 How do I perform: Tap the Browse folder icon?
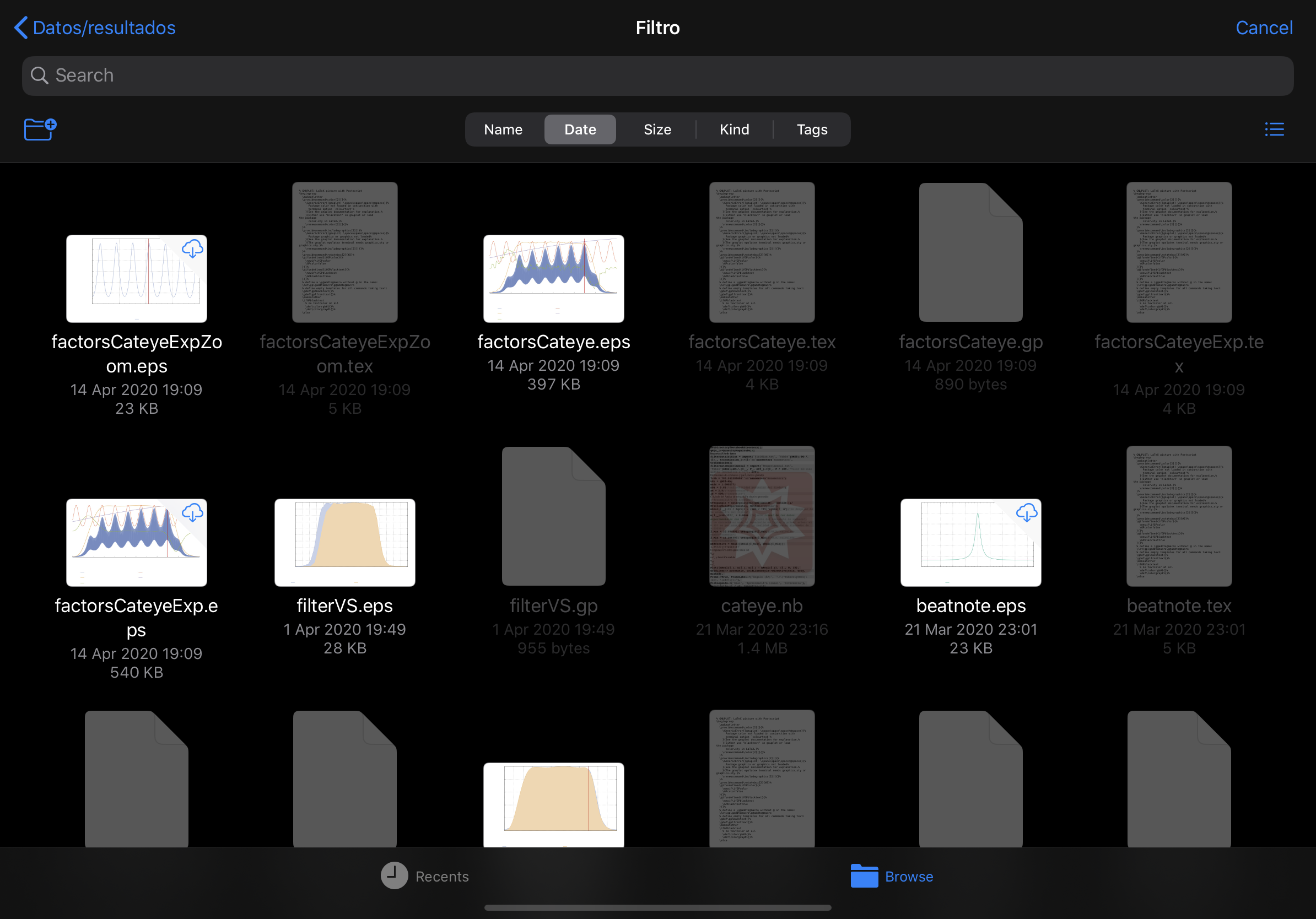(863, 876)
